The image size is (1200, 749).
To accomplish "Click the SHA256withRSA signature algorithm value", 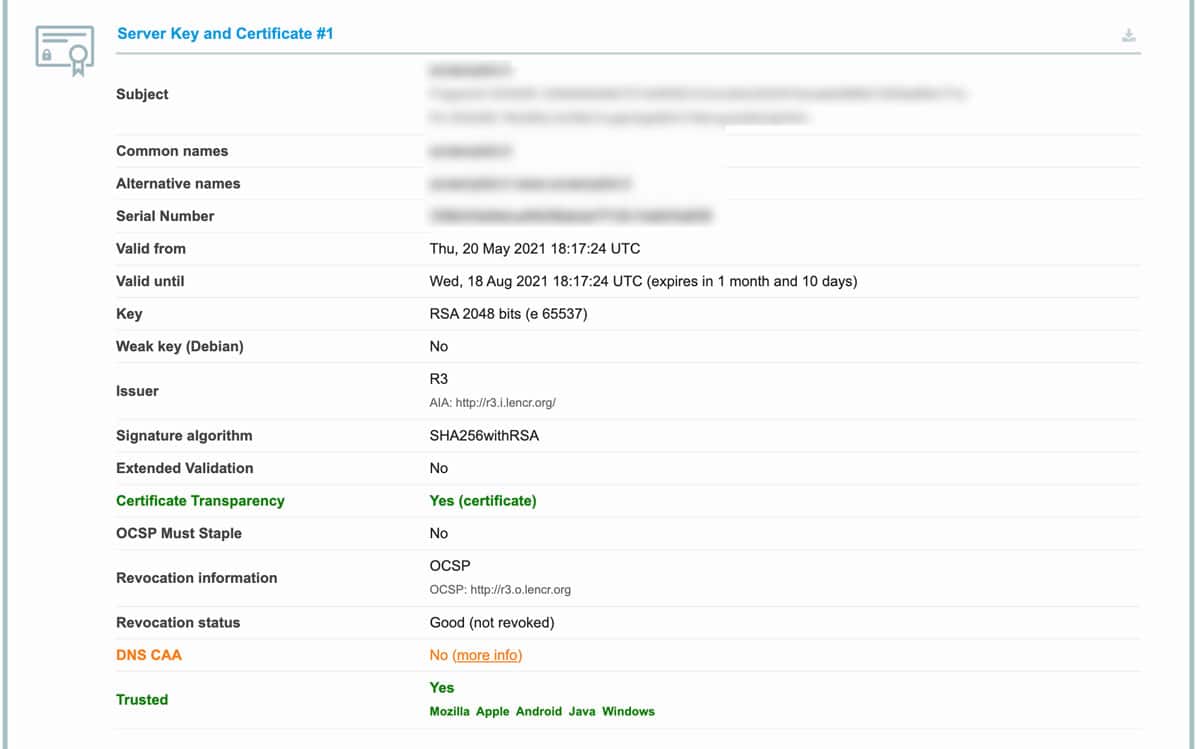I will click(x=484, y=436).
